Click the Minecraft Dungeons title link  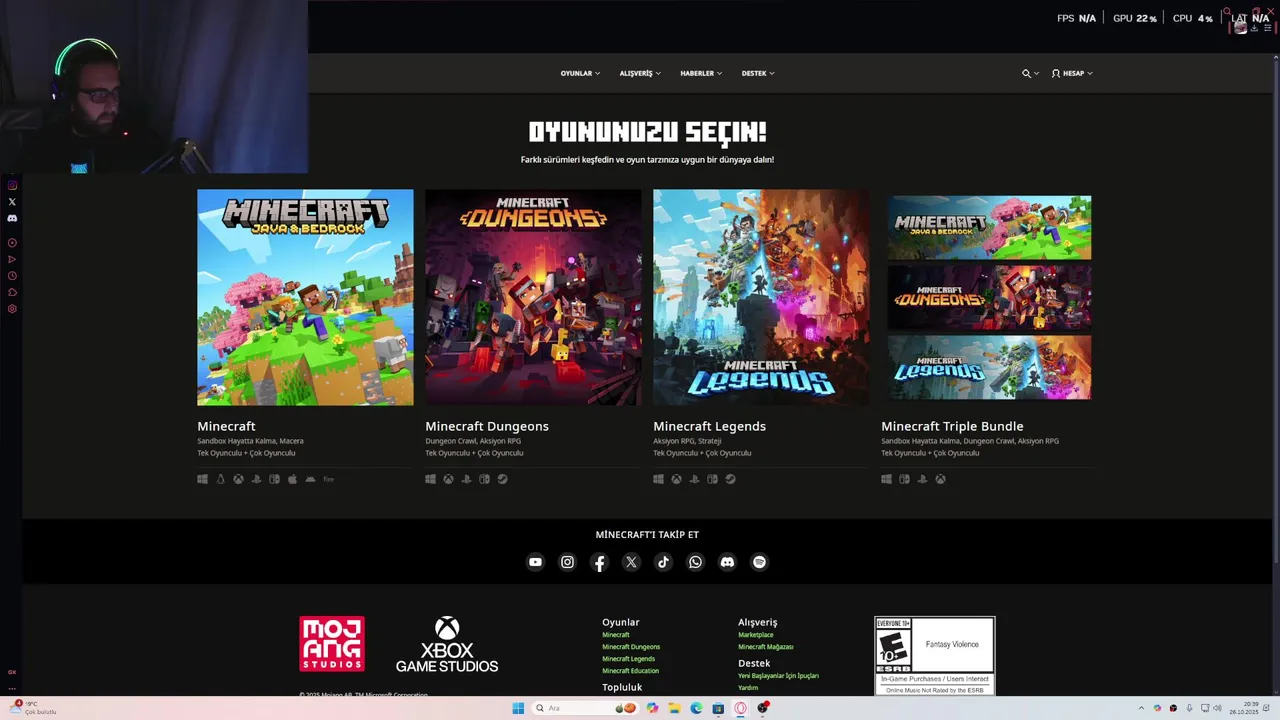click(487, 426)
